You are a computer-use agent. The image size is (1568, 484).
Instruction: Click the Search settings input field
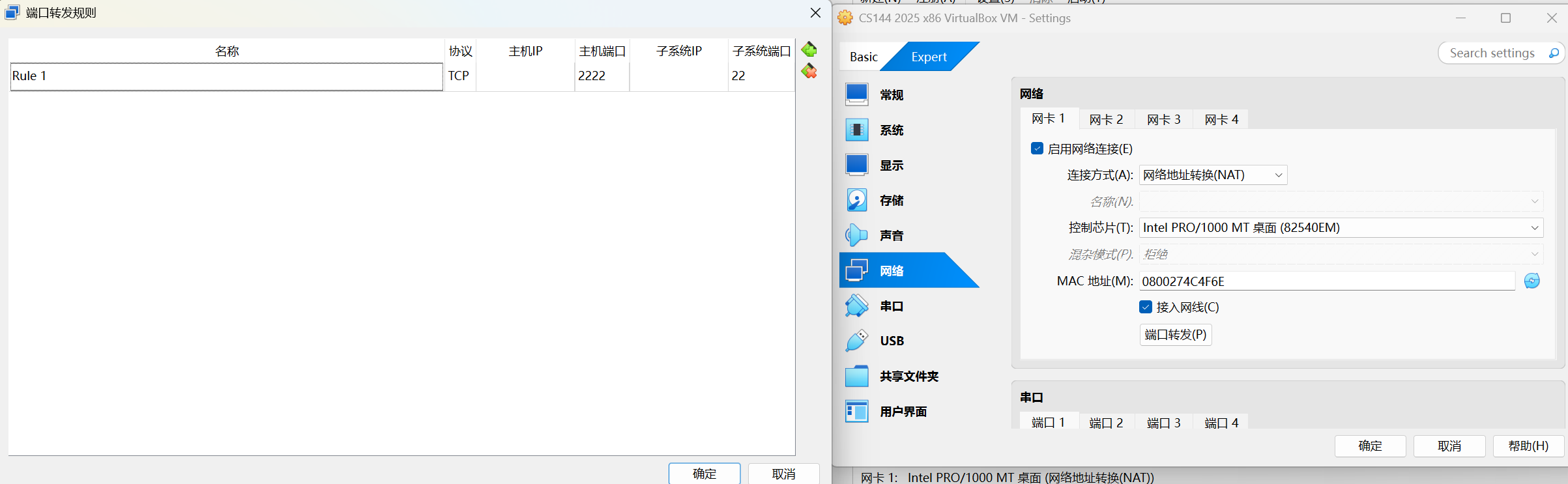pyautogui.click(x=1491, y=53)
